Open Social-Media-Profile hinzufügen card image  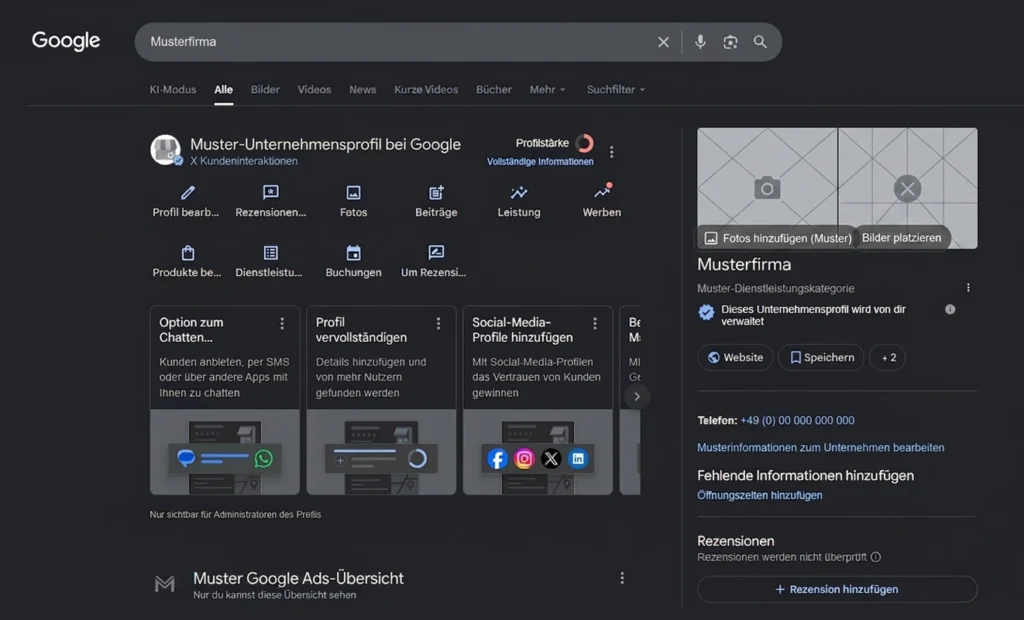(537, 452)
